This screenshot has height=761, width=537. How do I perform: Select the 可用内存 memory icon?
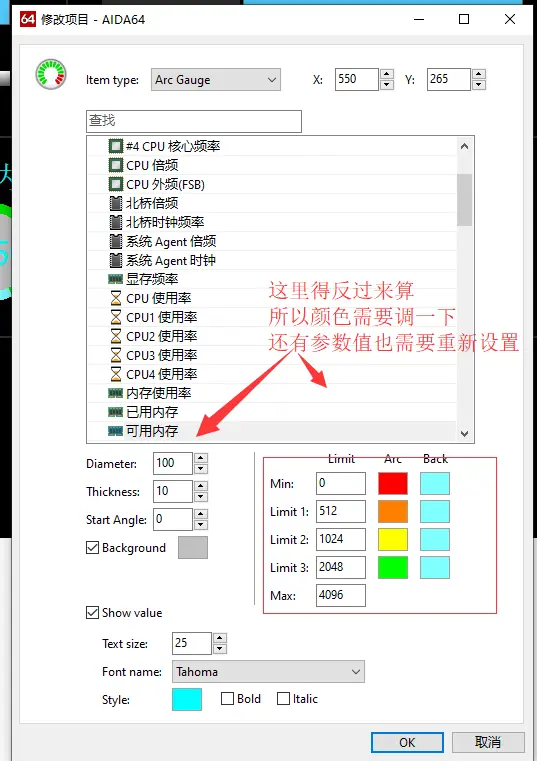pyautogui.click(x=116, y=431)
